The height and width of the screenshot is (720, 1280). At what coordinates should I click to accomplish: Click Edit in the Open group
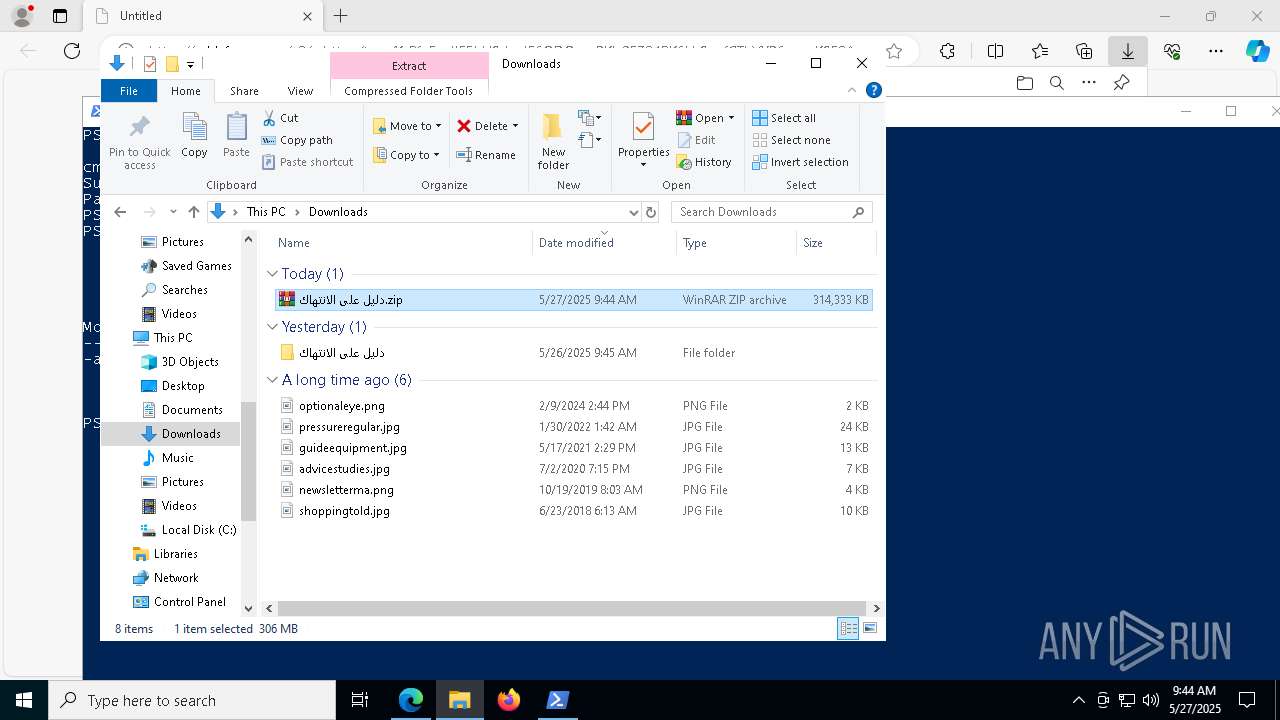[696, 140]
